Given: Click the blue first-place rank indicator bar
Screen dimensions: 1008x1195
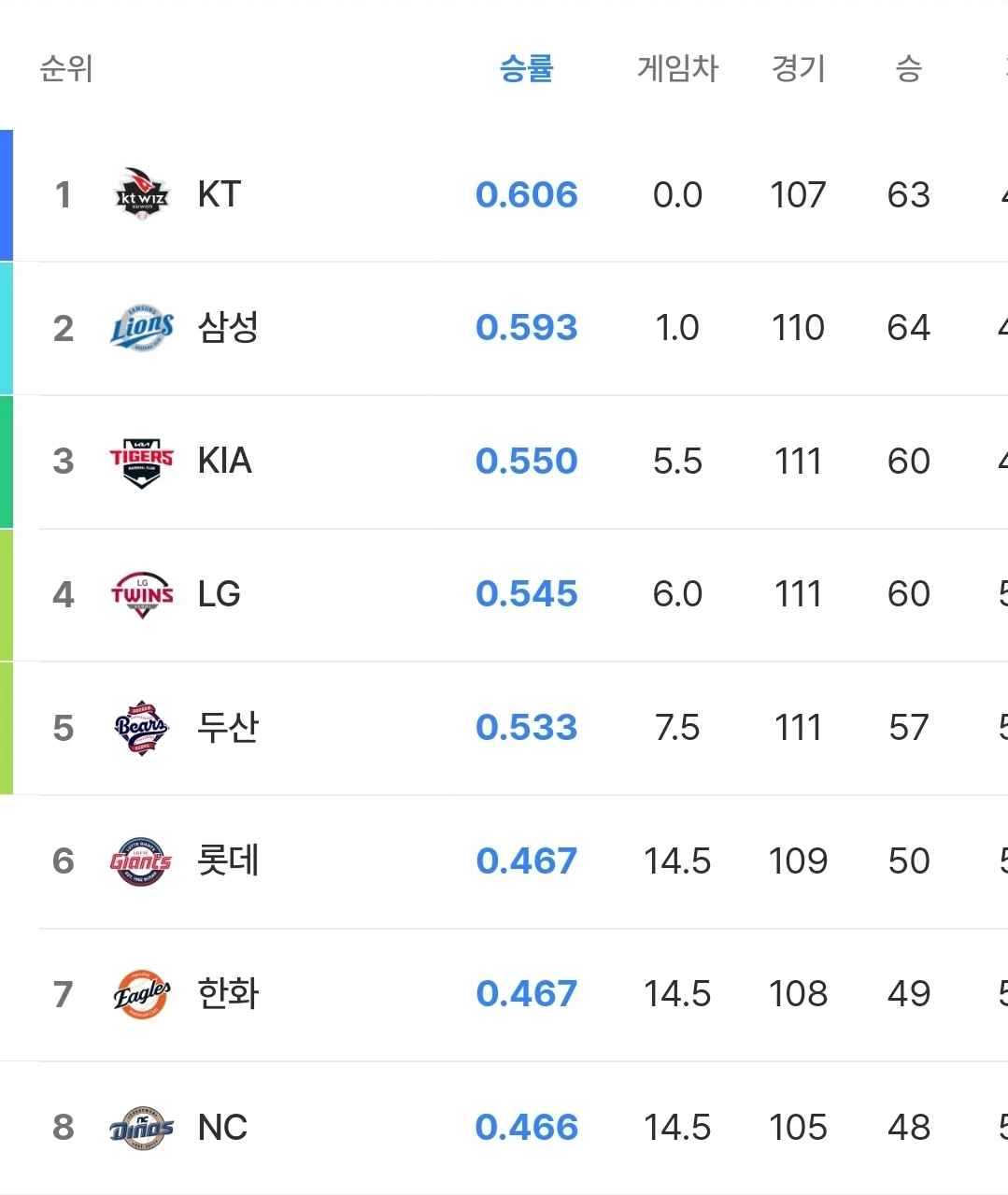Looking at the screenshot, I should click(x=7, y=195).
